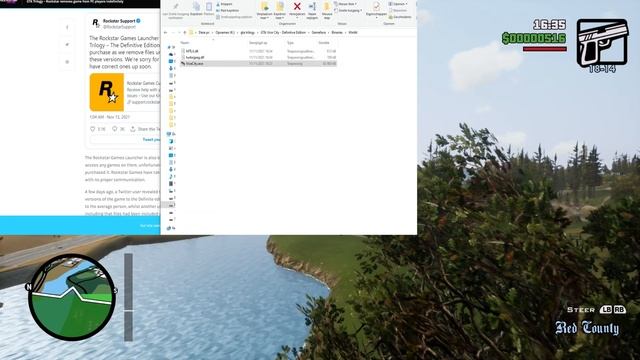Viewport: 640px width, 360px height.
Task: Create a folder with Nieuwe map icon
Action: point(327,7)
